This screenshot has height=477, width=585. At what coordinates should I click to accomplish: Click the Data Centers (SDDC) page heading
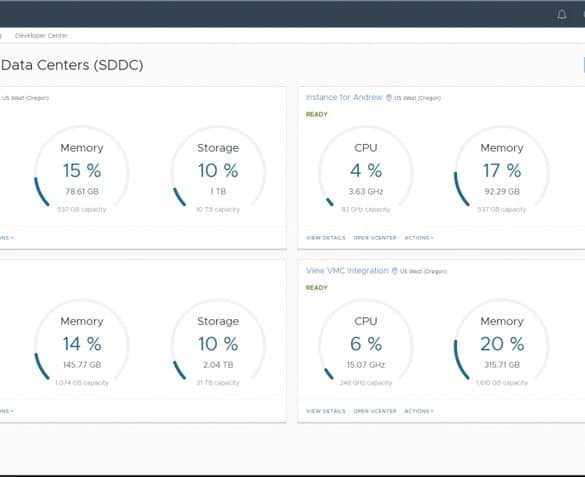[72, 65]
